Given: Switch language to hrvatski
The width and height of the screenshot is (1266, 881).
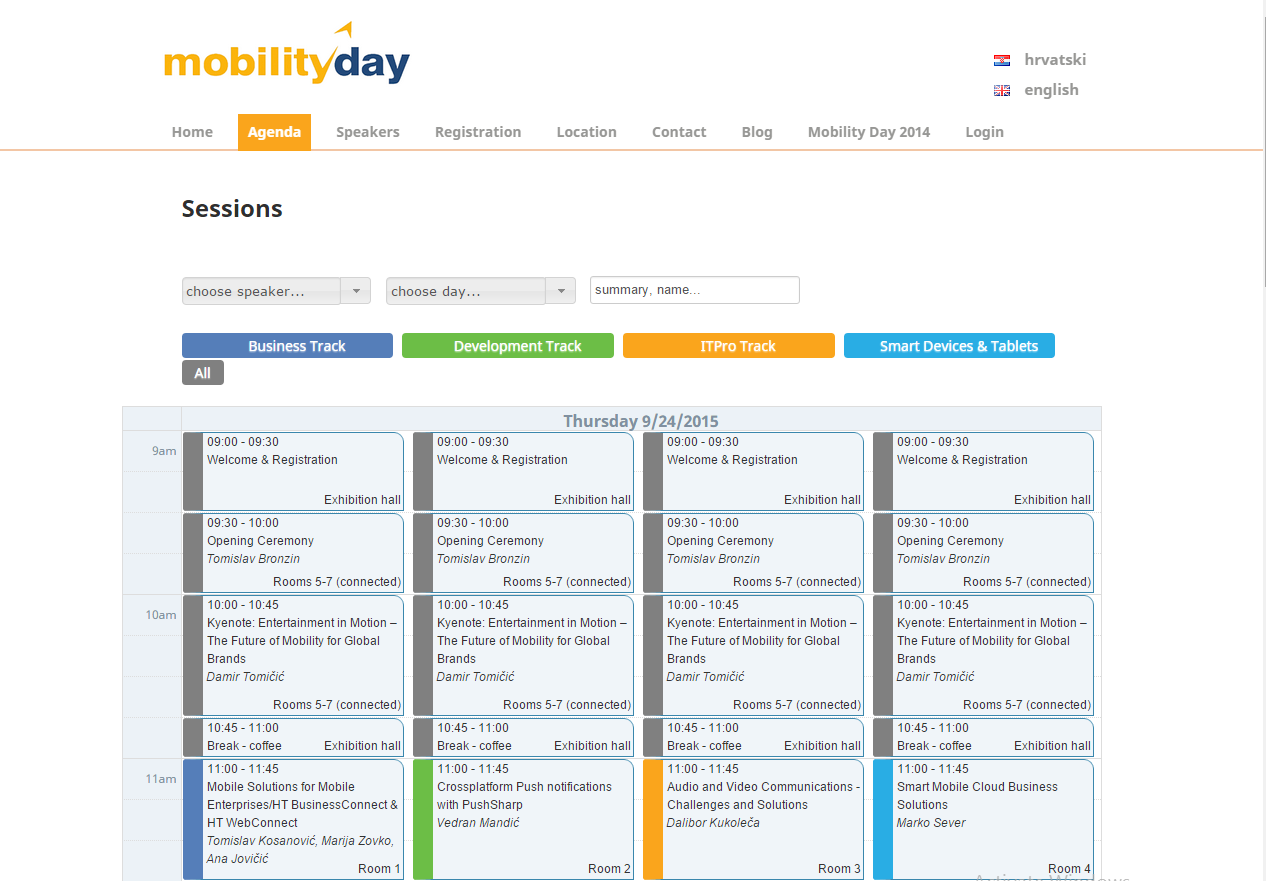Looking at the screenshot, I should click(x=1055, y=60).
